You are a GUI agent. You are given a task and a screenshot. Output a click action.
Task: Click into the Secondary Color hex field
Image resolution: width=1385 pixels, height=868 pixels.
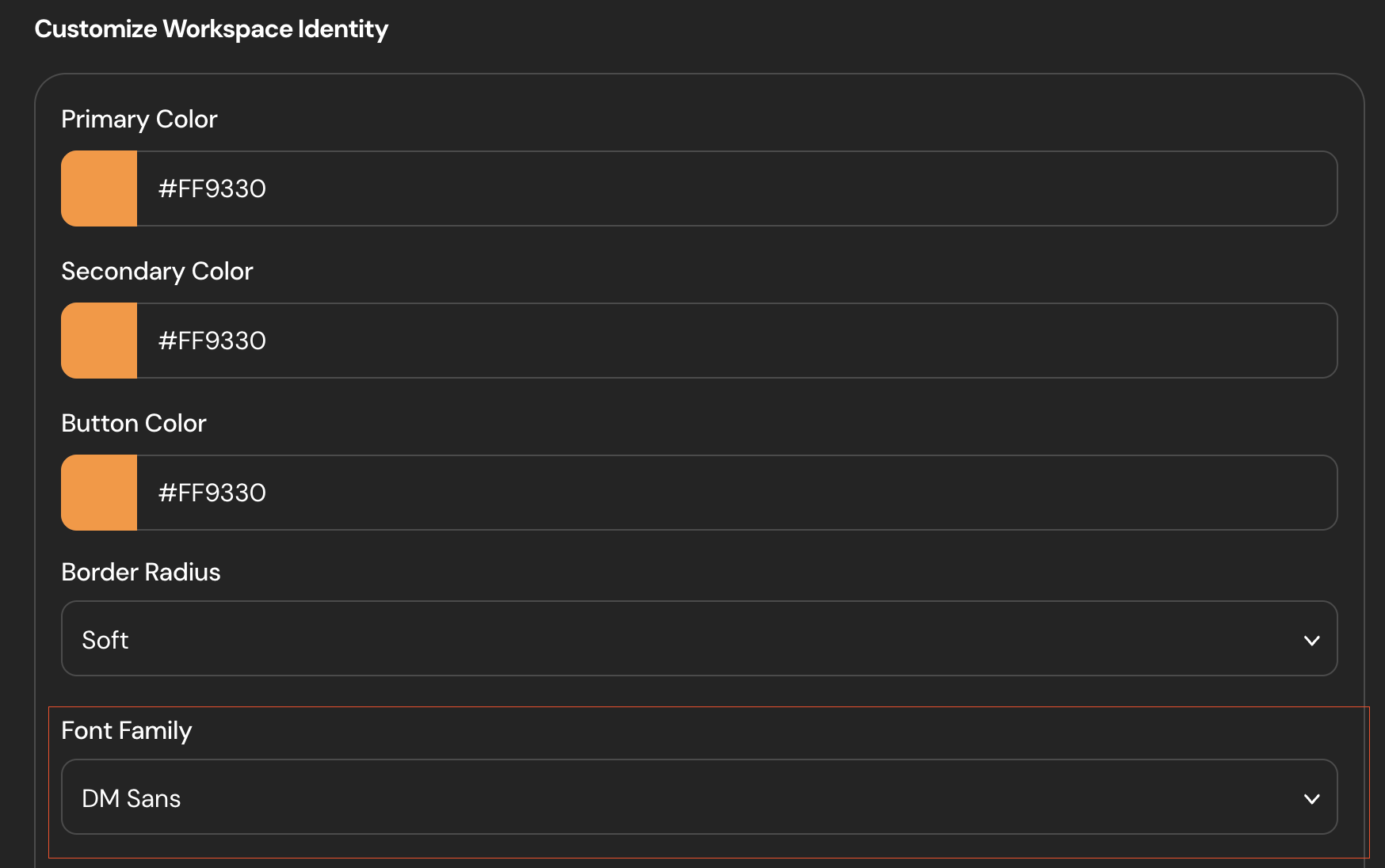(737, 341)
